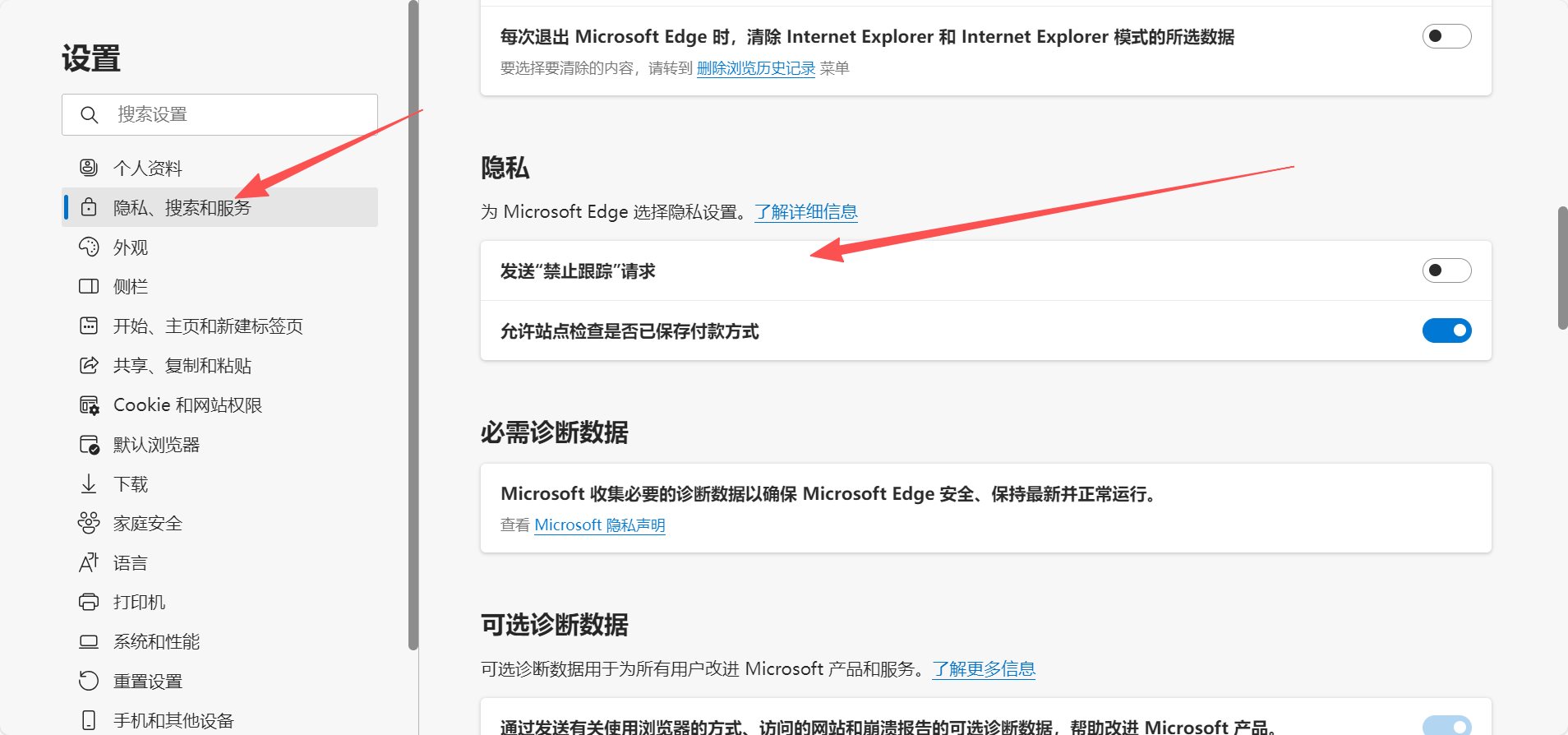Select 下载 in the sidebar
The height and width of the screenshot is (735, 1568).
220,483
